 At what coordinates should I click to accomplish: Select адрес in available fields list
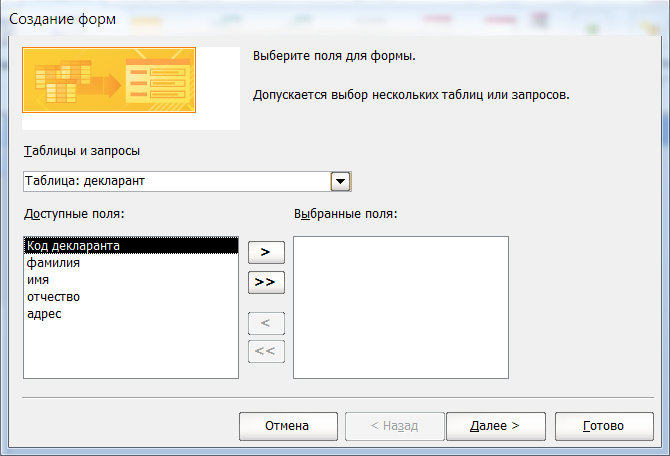click(131, 314)
